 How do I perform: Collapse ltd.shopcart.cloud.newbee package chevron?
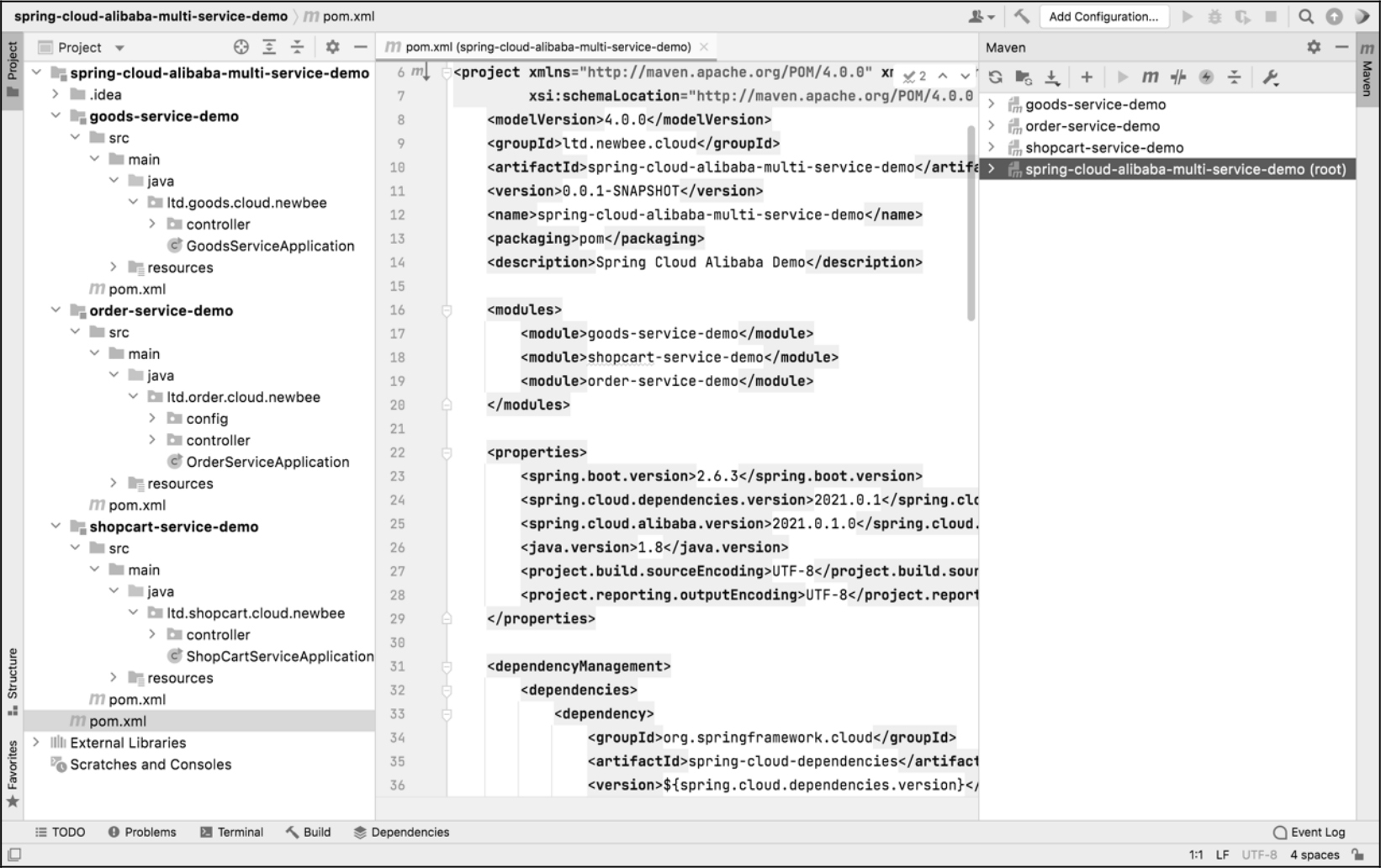click(x=133, y=613)
